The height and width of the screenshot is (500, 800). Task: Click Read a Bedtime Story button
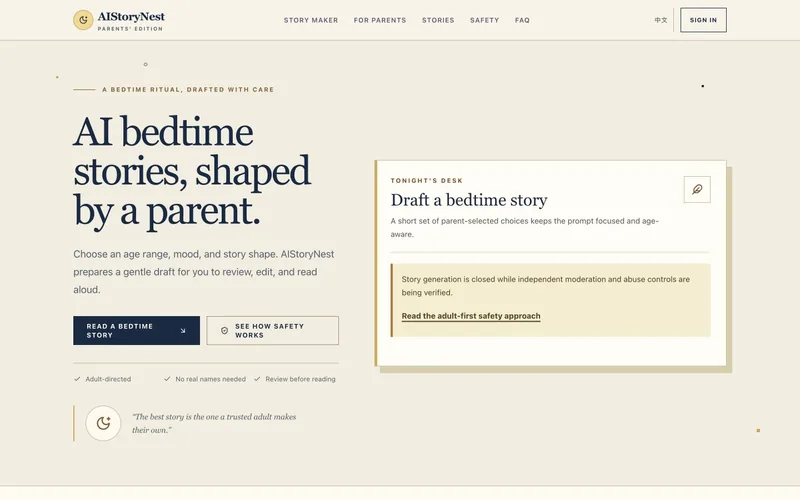136,331
